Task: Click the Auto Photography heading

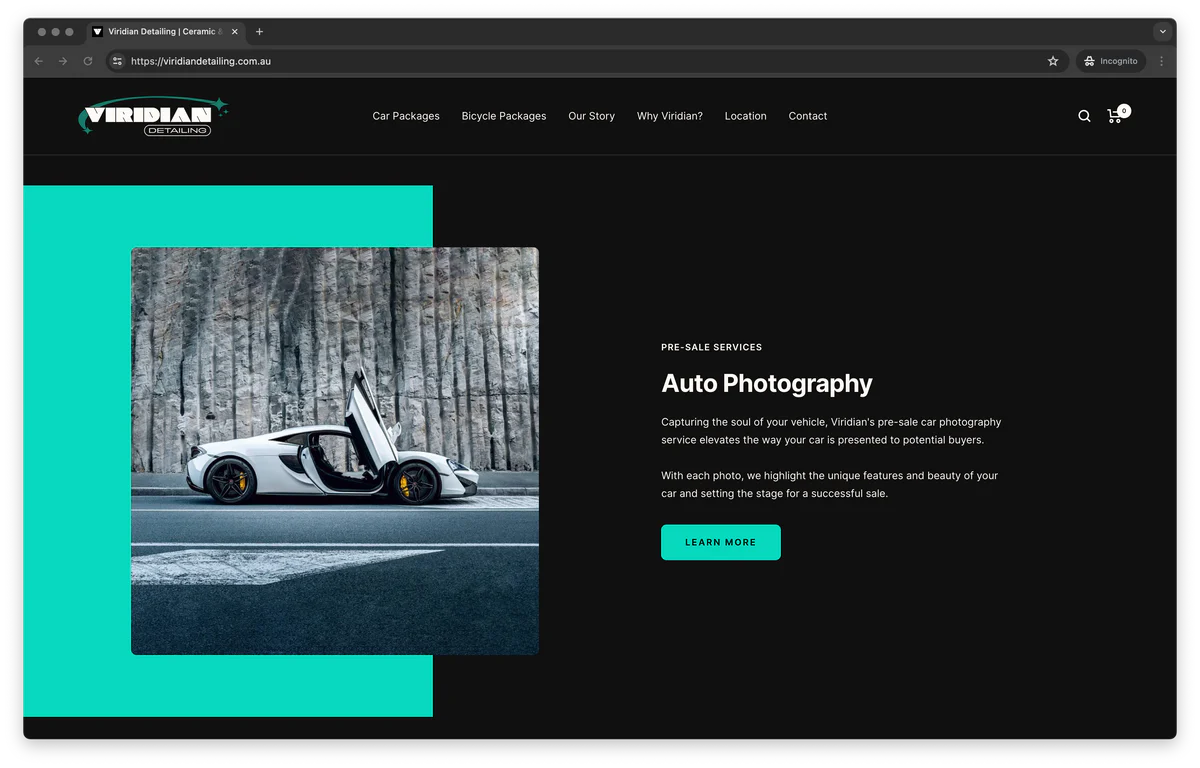Action: [x=767, y=383]
